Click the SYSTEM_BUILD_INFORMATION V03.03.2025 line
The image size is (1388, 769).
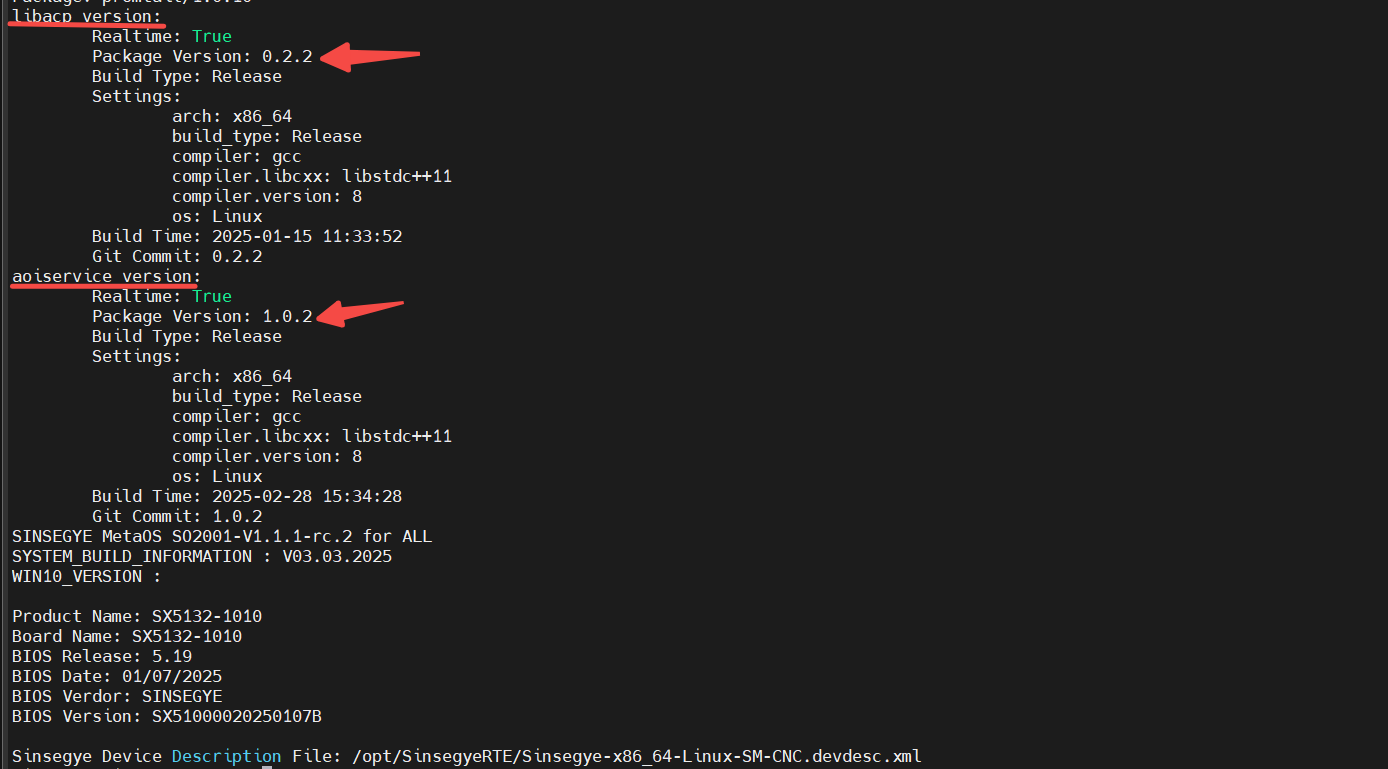201,556
